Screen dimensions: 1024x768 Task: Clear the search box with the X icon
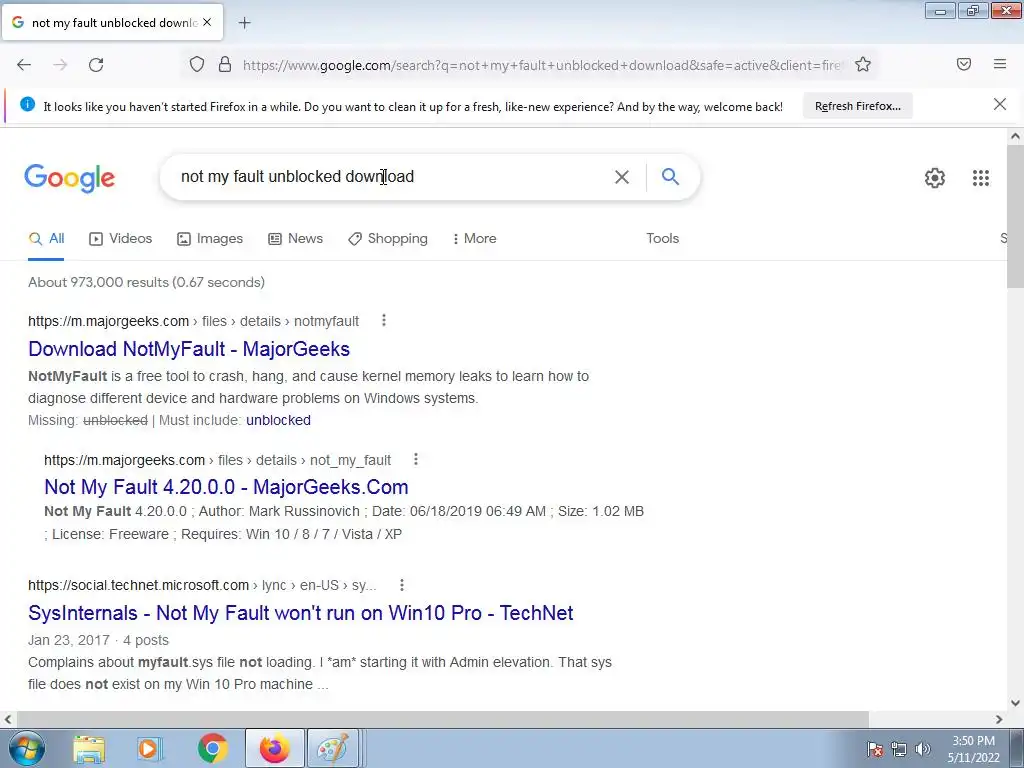622,177
